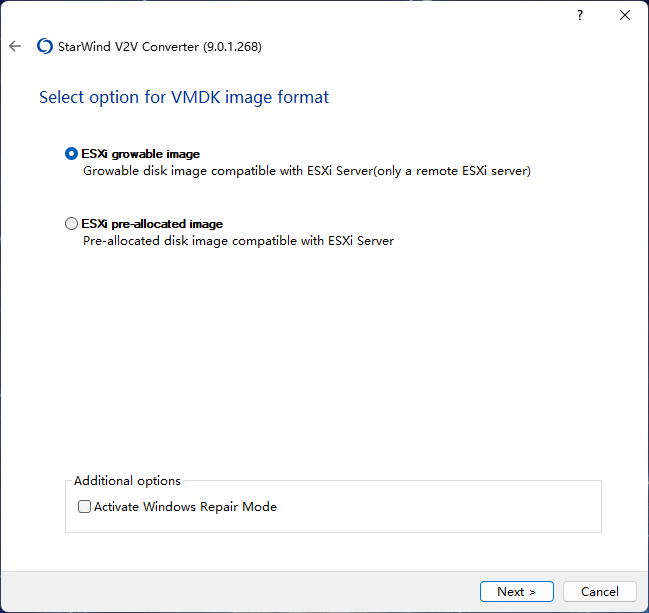
Task: Click the bold 'ESXi pre-allocated image' label text
Action: point(152,224)
